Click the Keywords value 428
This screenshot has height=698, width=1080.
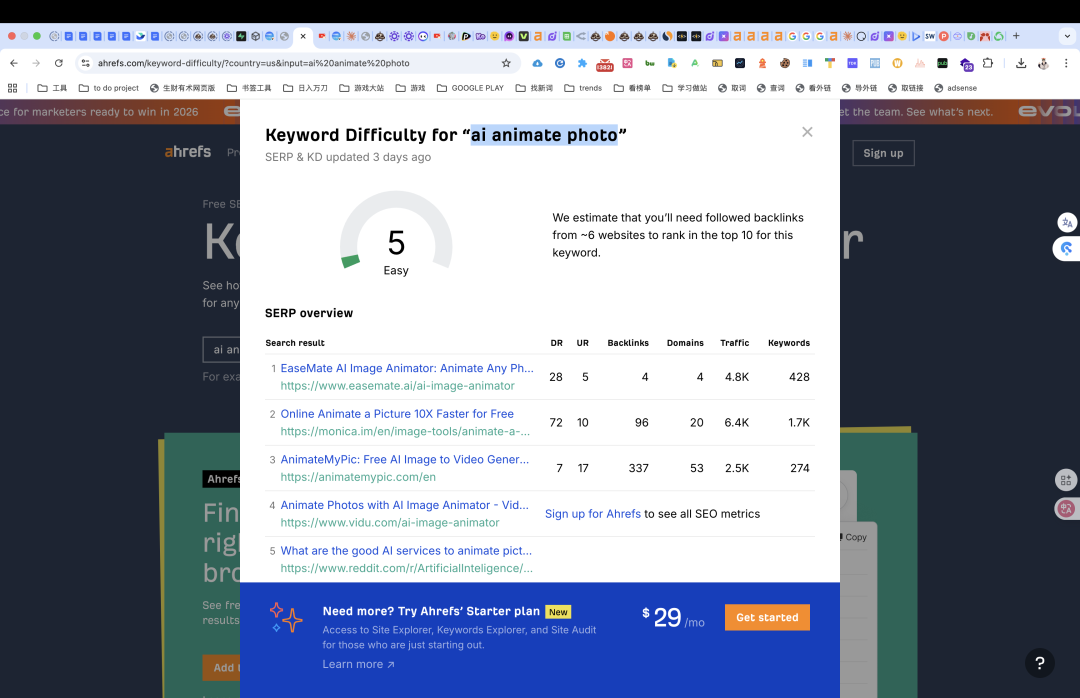pos(799,377)
